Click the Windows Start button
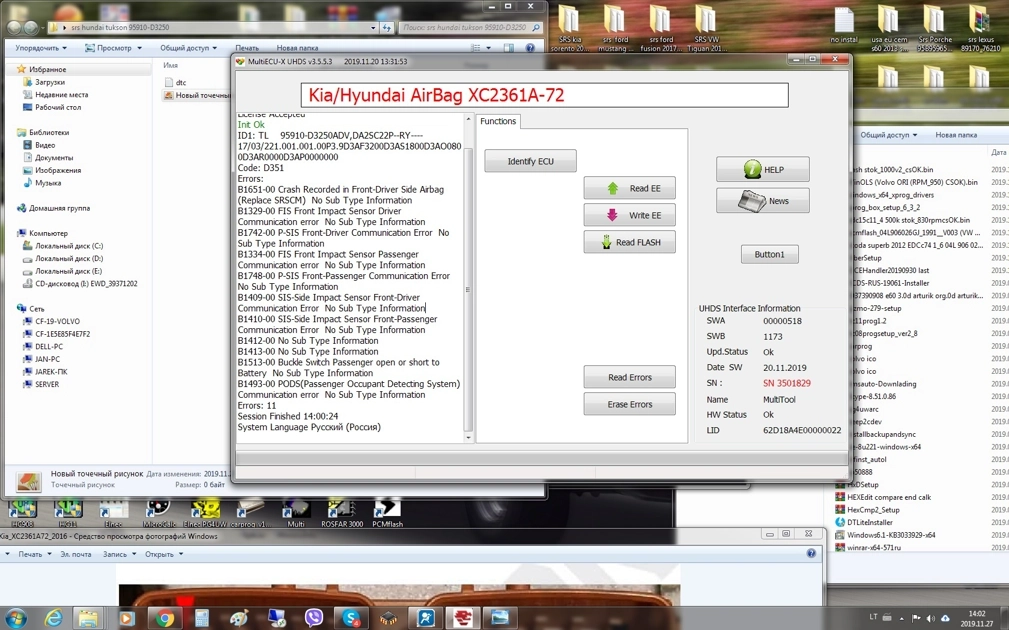 [15, 618]
